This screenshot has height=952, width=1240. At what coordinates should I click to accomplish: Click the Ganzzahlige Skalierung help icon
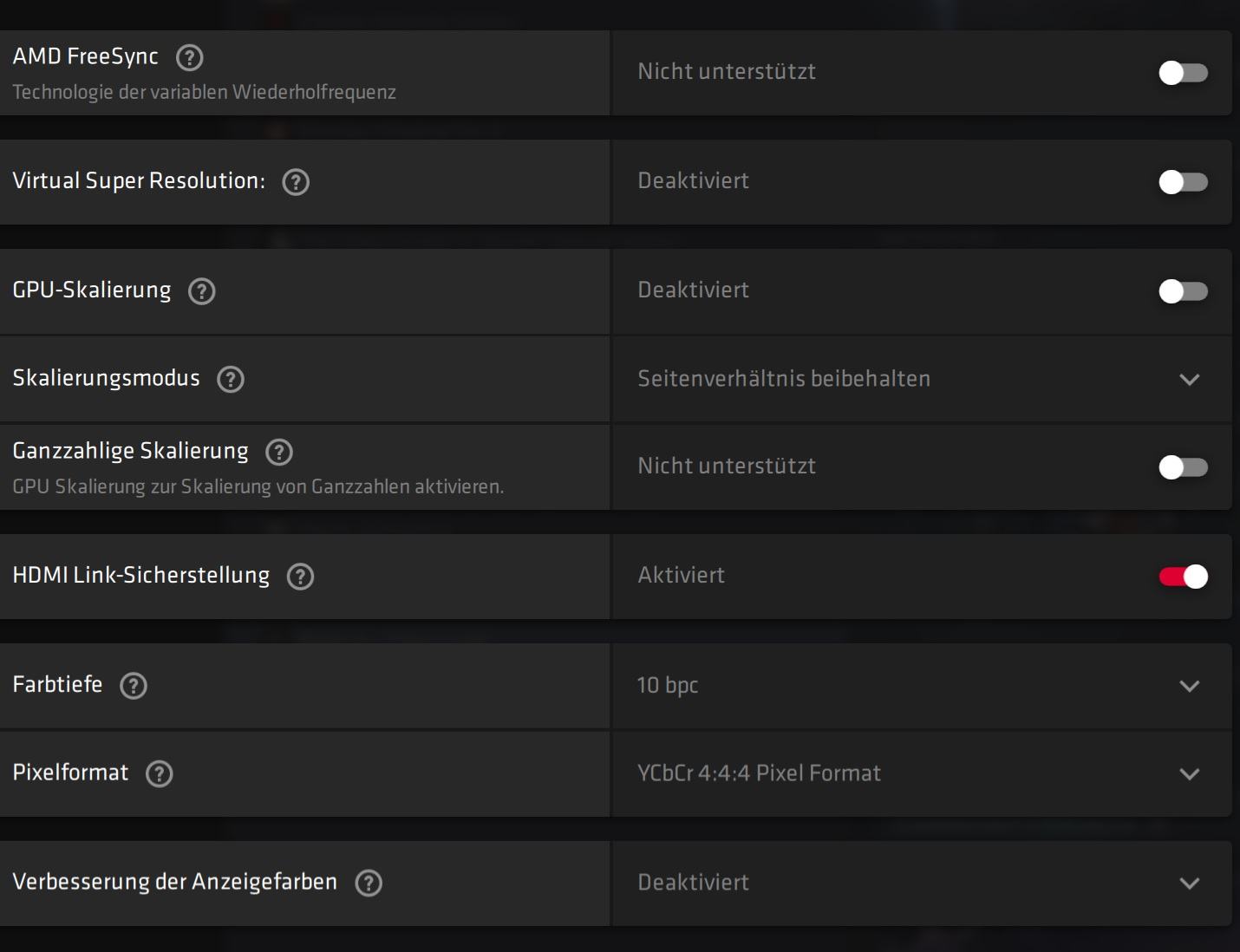tap(279, 452)
